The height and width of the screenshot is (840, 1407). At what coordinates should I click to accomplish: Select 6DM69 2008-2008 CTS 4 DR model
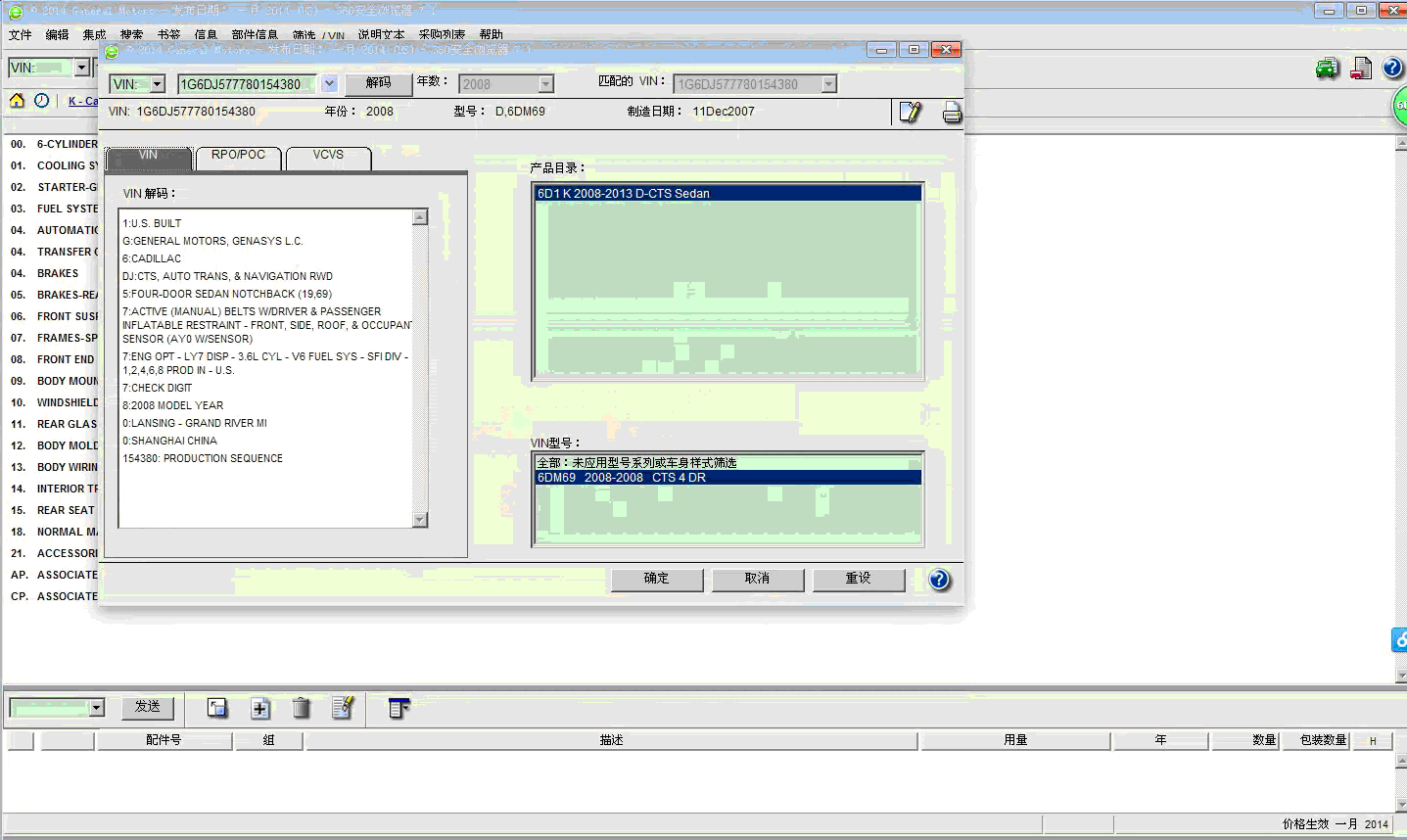[x=728, y=478]
